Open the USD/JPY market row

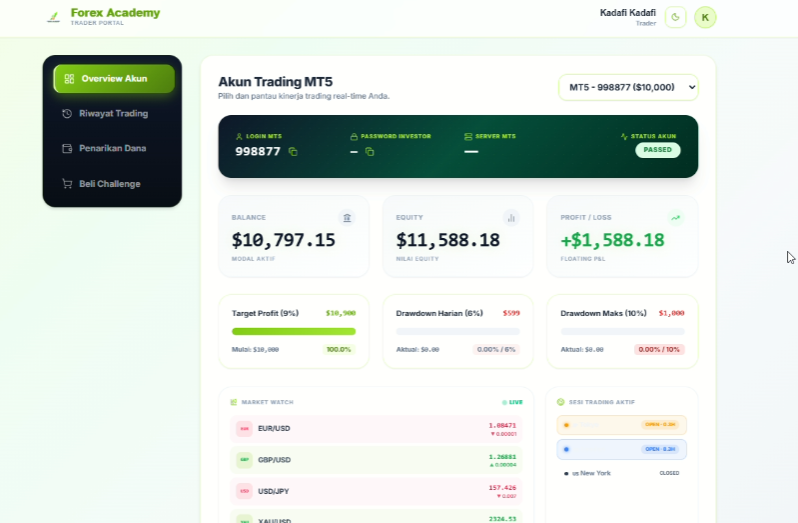pos(376,491)
